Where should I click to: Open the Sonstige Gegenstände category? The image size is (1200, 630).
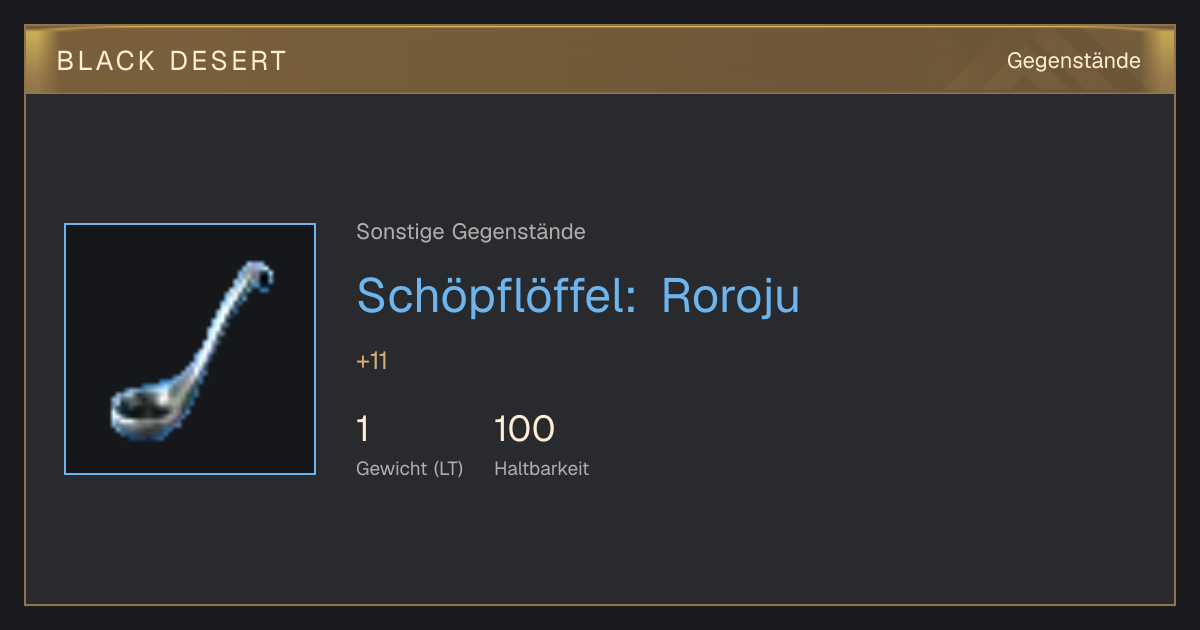[x=471, y=232]
